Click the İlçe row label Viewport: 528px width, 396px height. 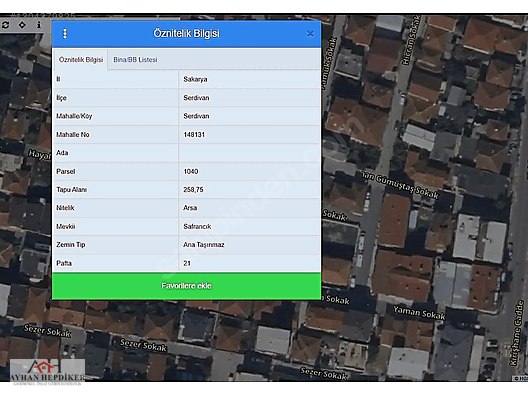click(x=61, y=98)
